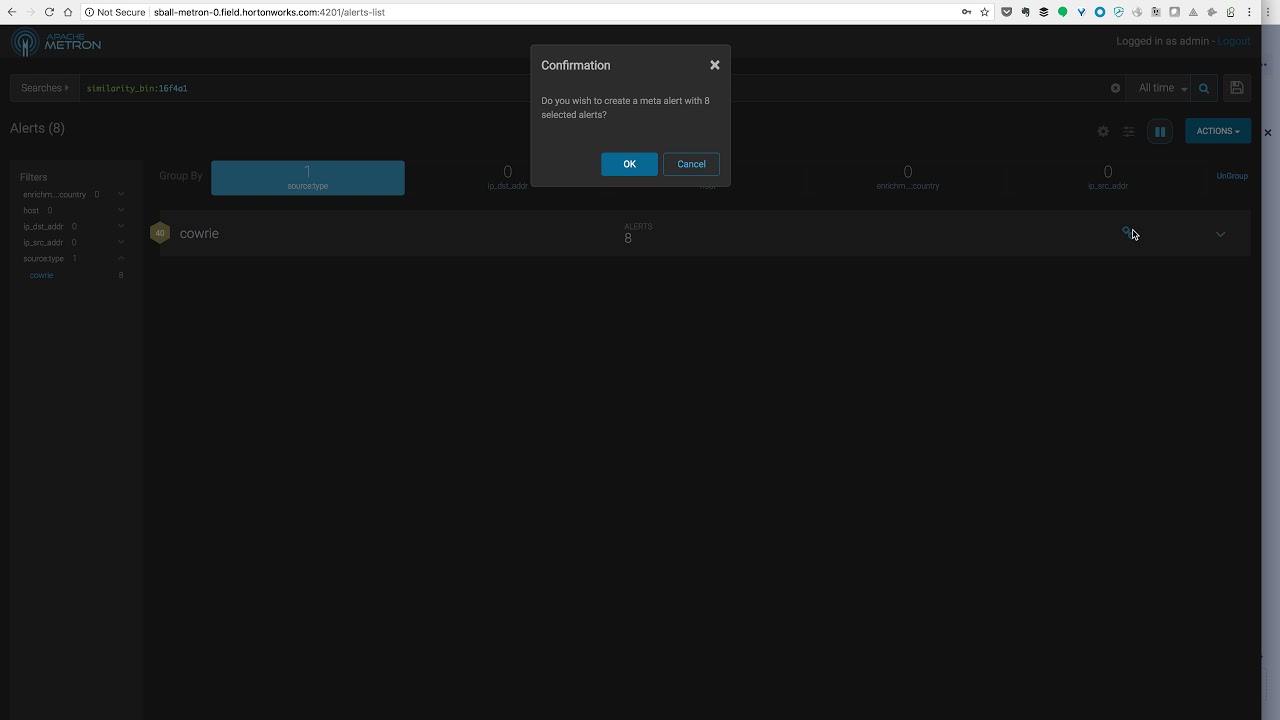Expand the cowrie group chevron
This screenshot has width=1280, height=720.
1220,234
